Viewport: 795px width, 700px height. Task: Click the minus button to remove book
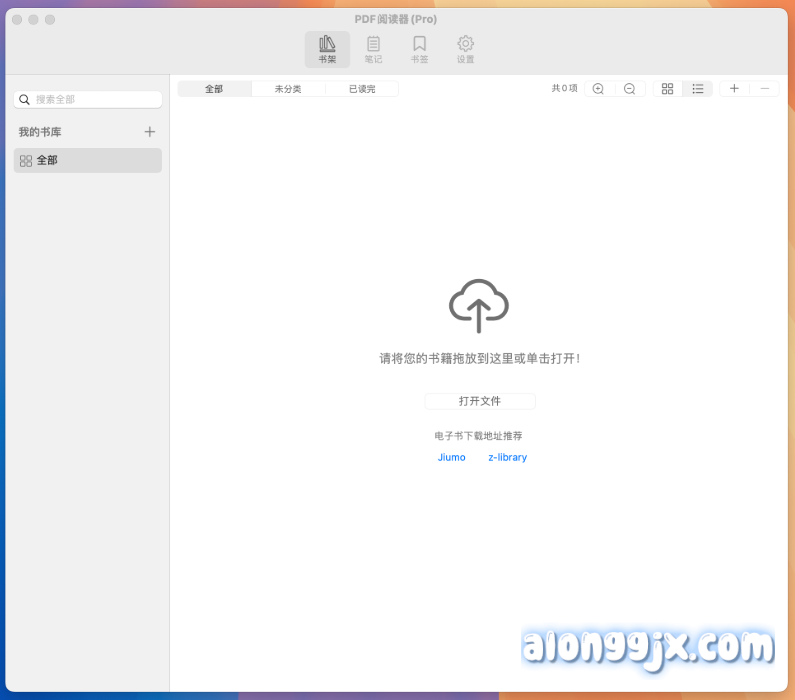pos(765,89)
